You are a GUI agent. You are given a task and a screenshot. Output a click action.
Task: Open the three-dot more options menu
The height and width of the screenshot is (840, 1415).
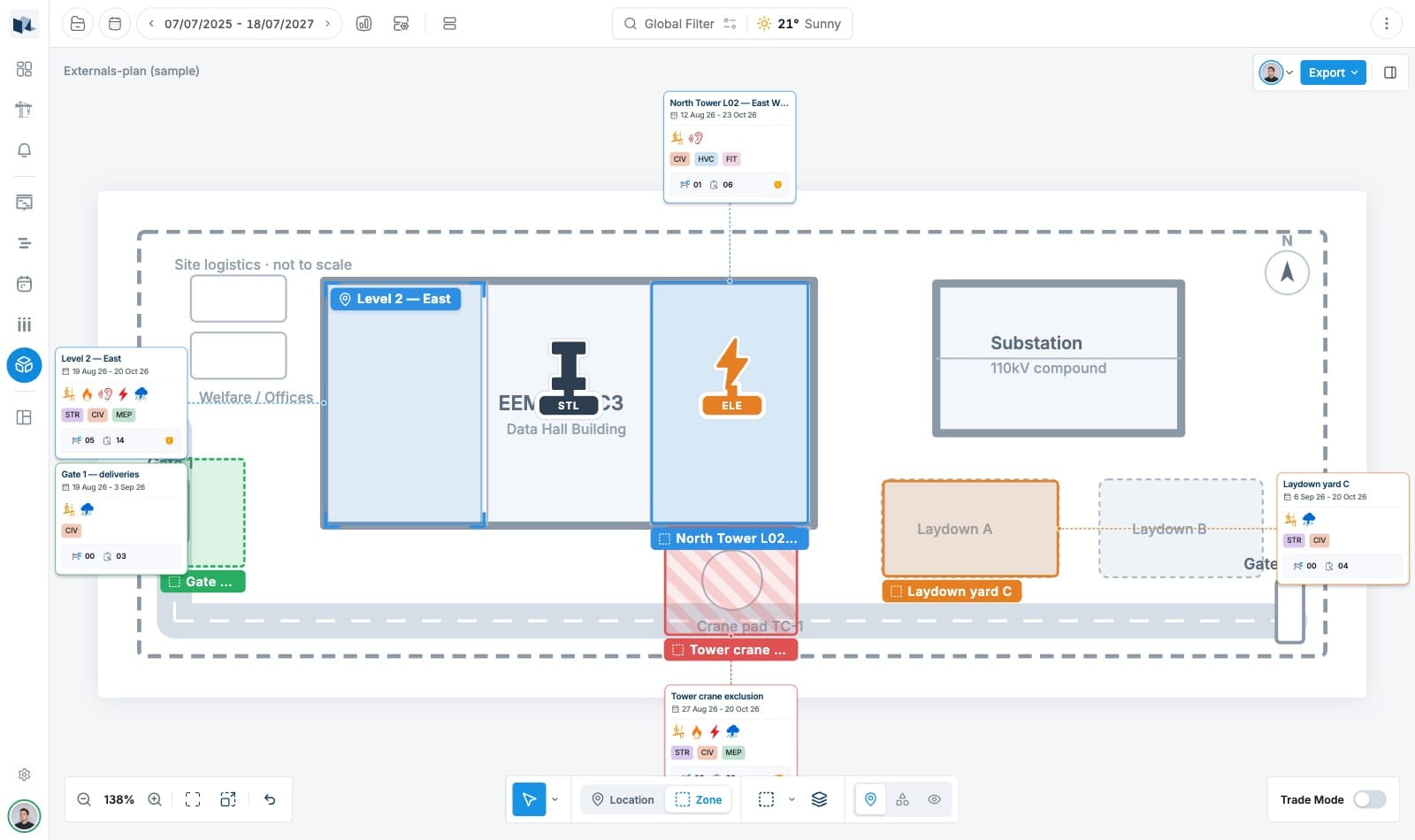pos(1386,24)
